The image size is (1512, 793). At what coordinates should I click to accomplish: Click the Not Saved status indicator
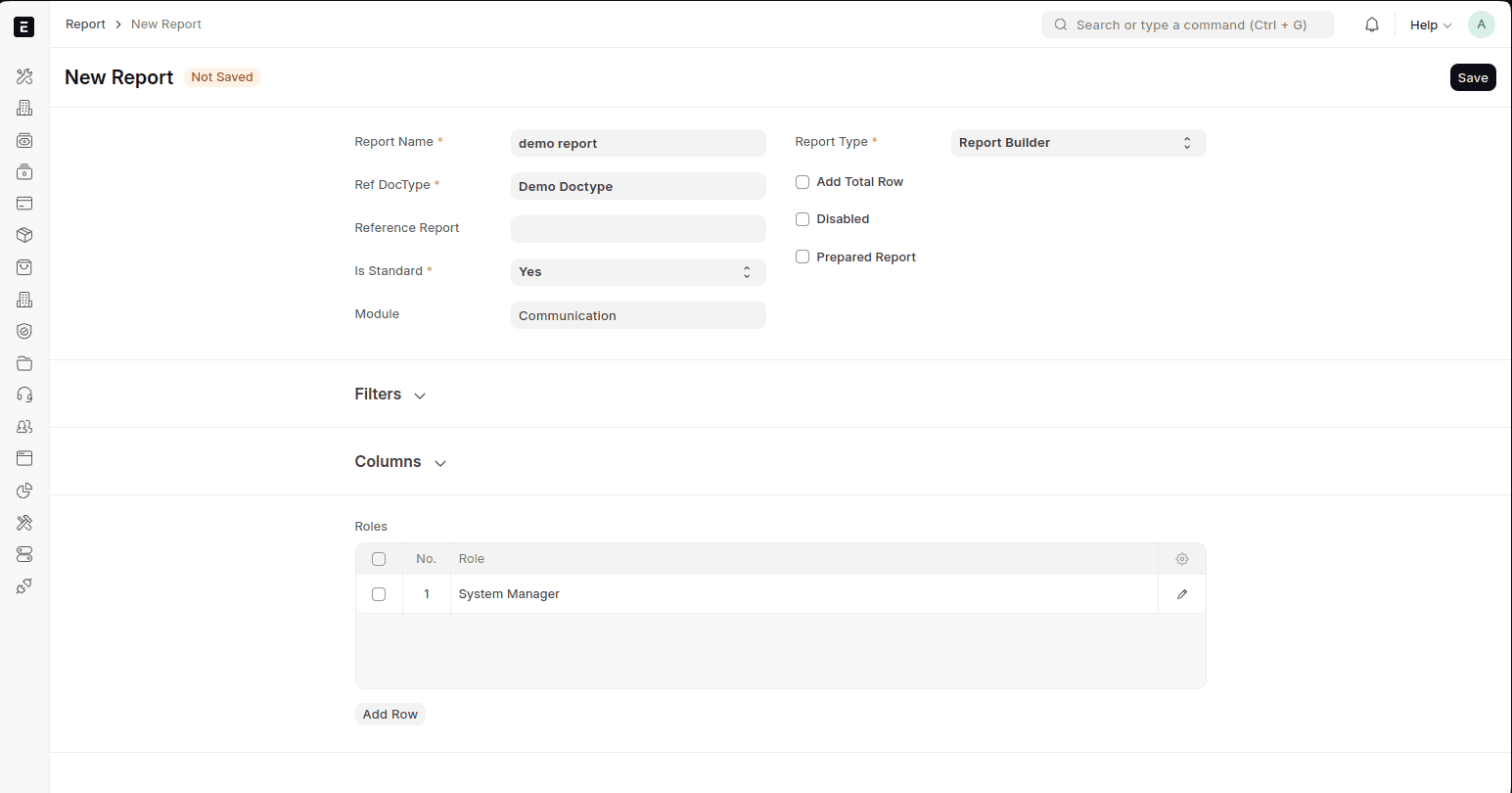click(x=222, y=77)
